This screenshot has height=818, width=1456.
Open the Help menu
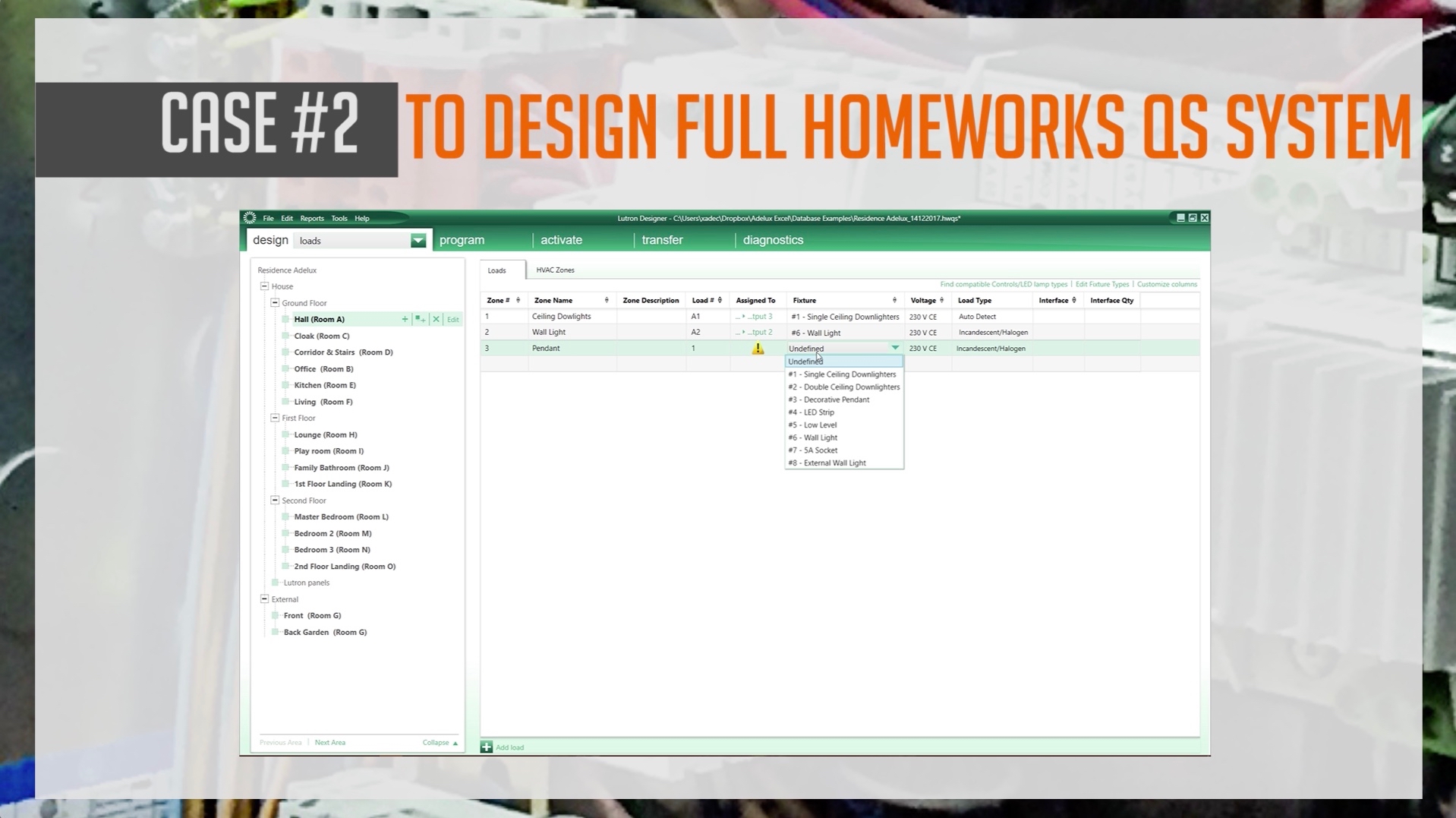(362, 219)
